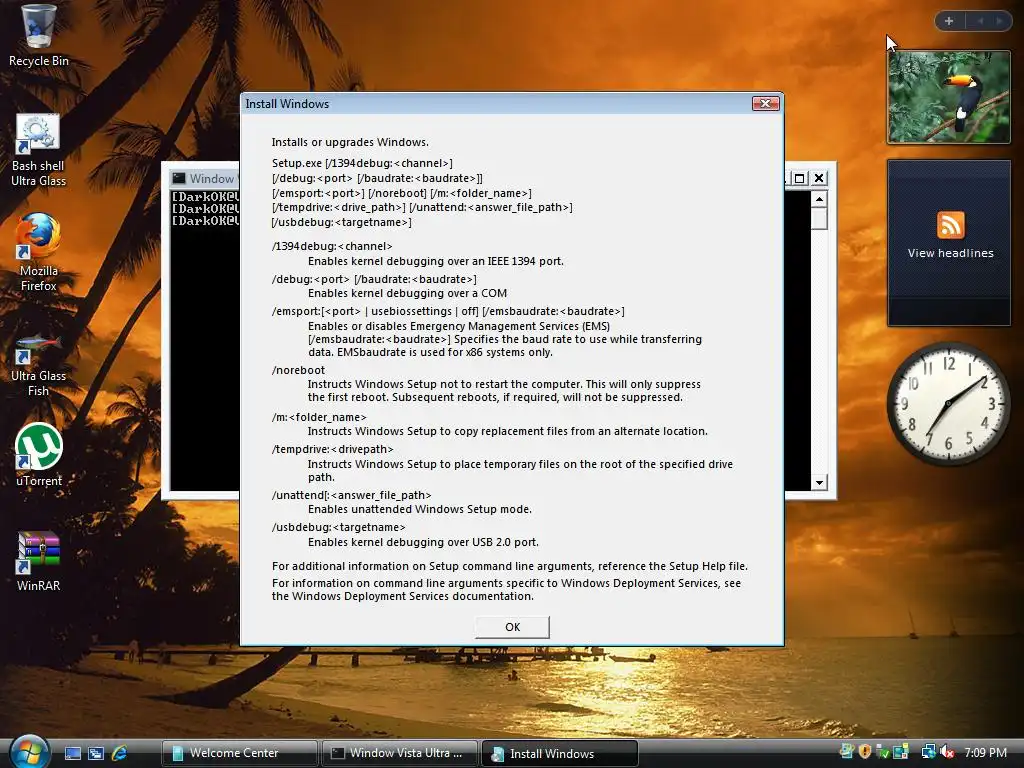
Task: Click Show Desktop in Quick Launch
Action: [72, 753]
